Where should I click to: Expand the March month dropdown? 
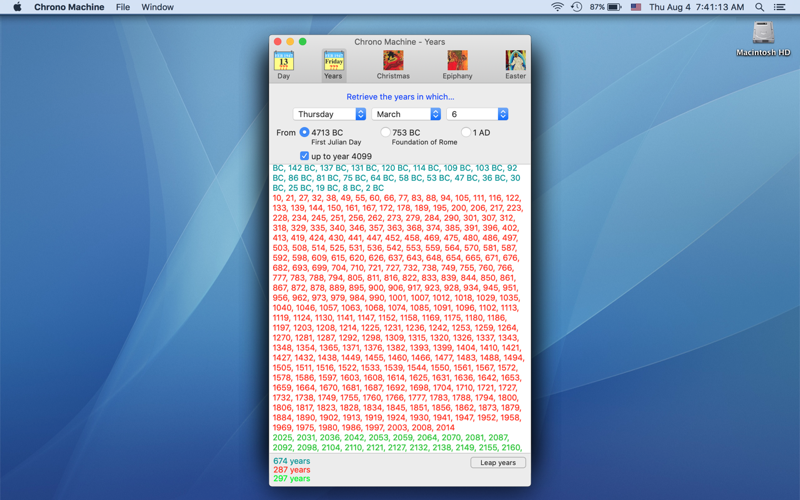tap(406, 114)
